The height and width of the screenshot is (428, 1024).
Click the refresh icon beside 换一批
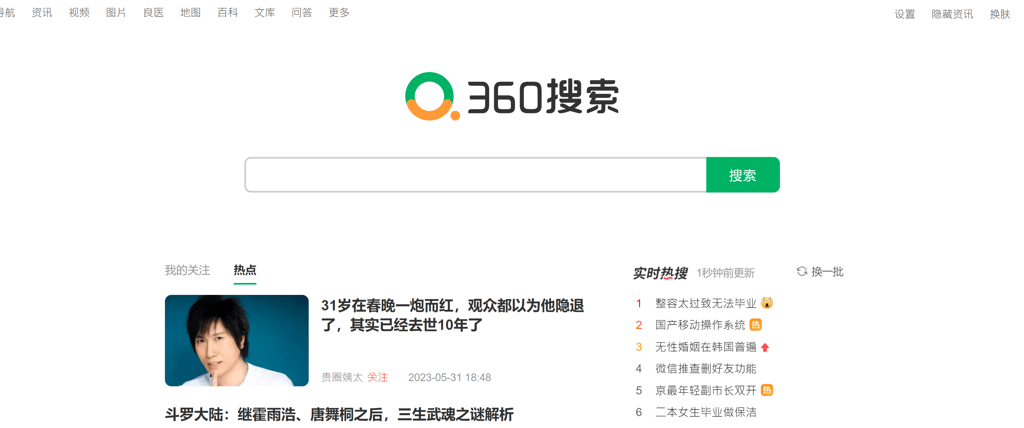[x=802, y=271]
